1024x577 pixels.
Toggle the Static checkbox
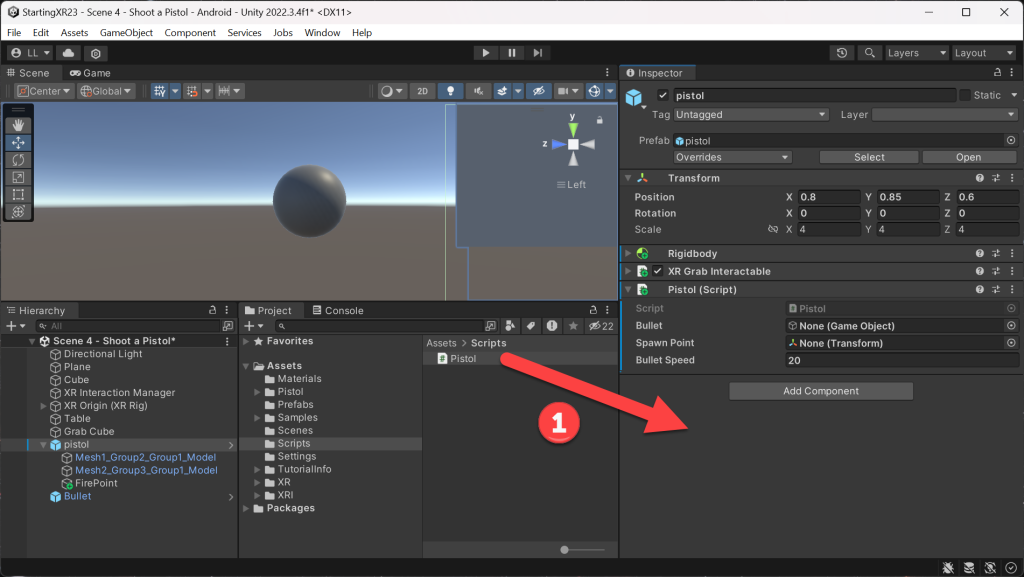pos(965,95)
